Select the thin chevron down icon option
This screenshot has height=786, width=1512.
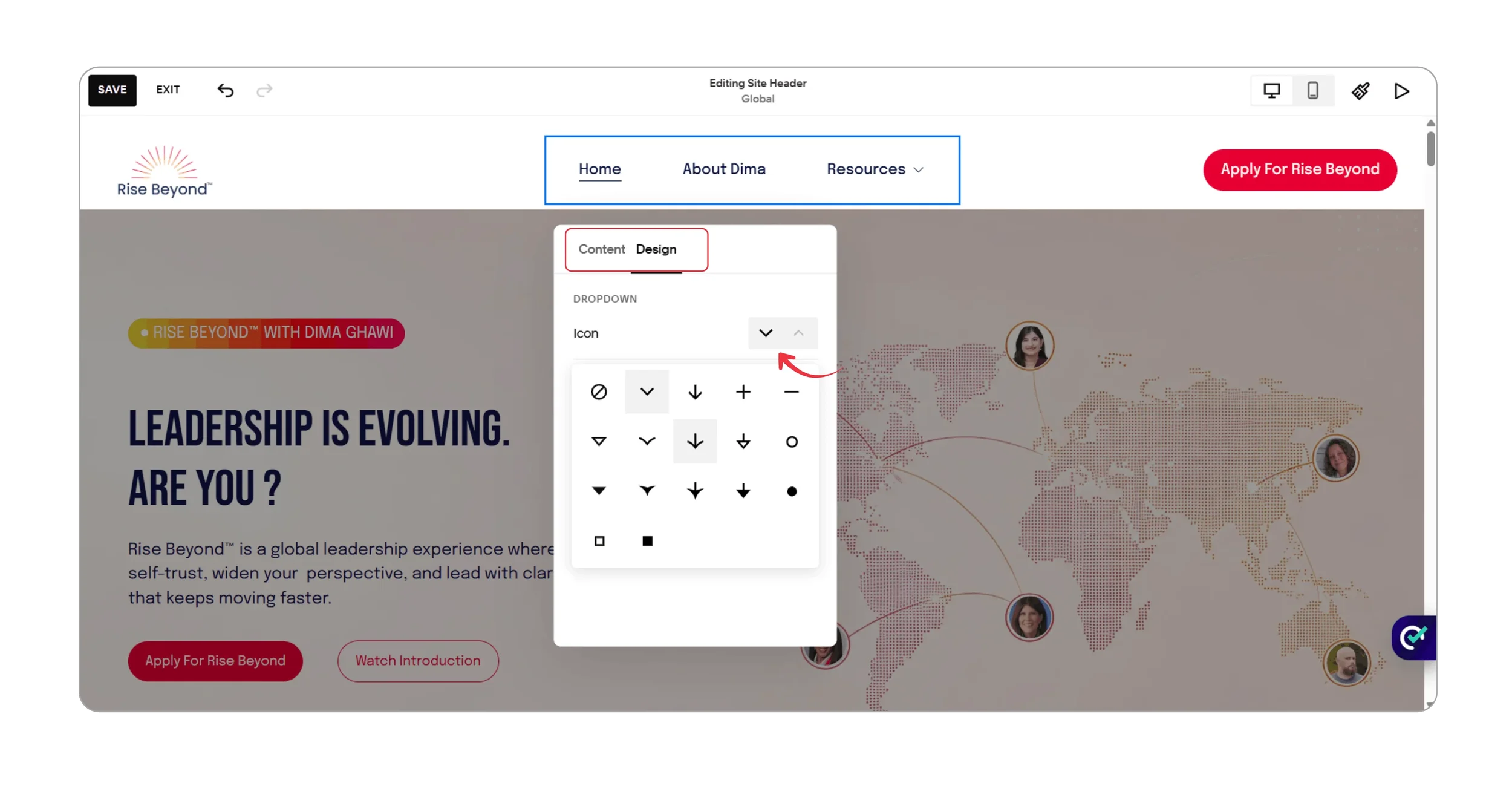[x=647, y=392]
